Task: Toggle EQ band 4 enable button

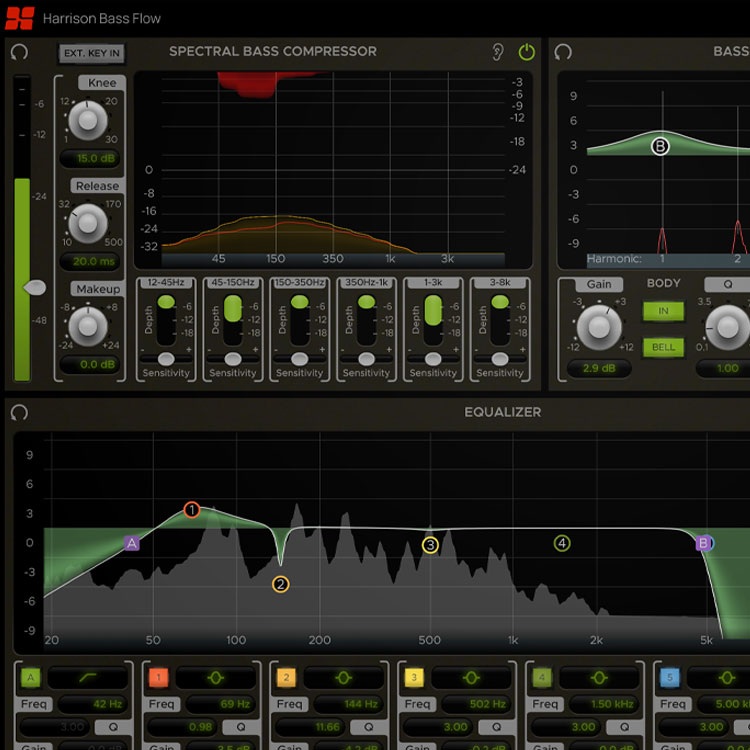Action: pos(541,677)
